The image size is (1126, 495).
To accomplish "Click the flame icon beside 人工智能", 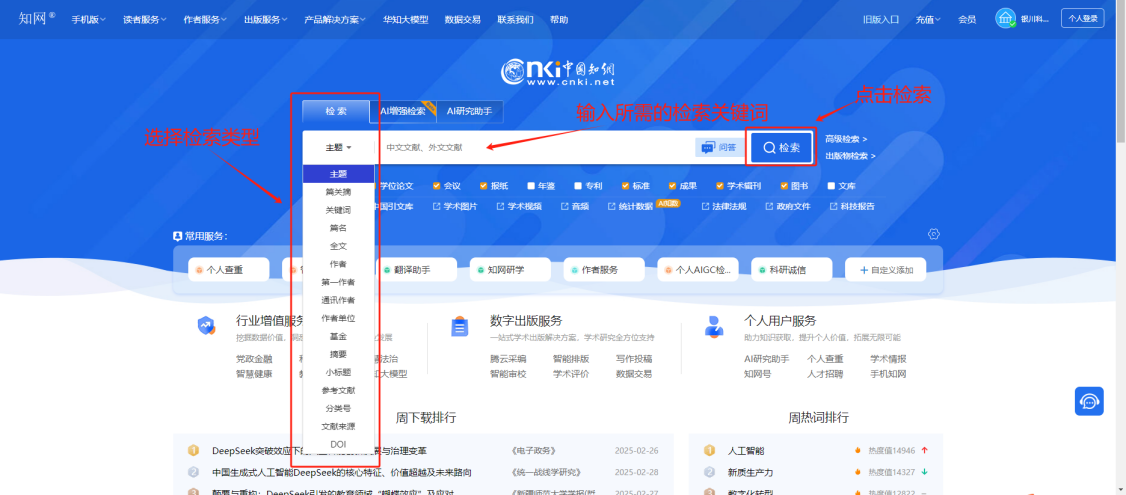I will 857,450.
